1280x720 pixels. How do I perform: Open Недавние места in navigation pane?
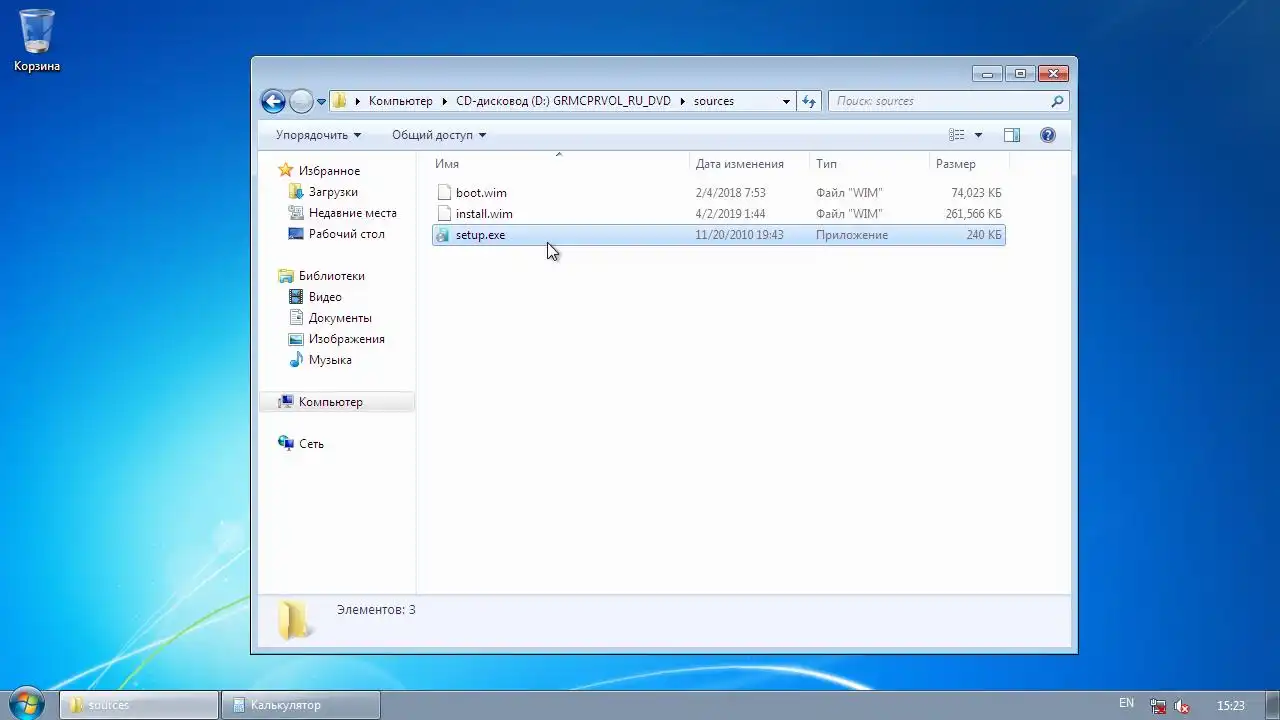pyautogui.click(x=352, y=213)
